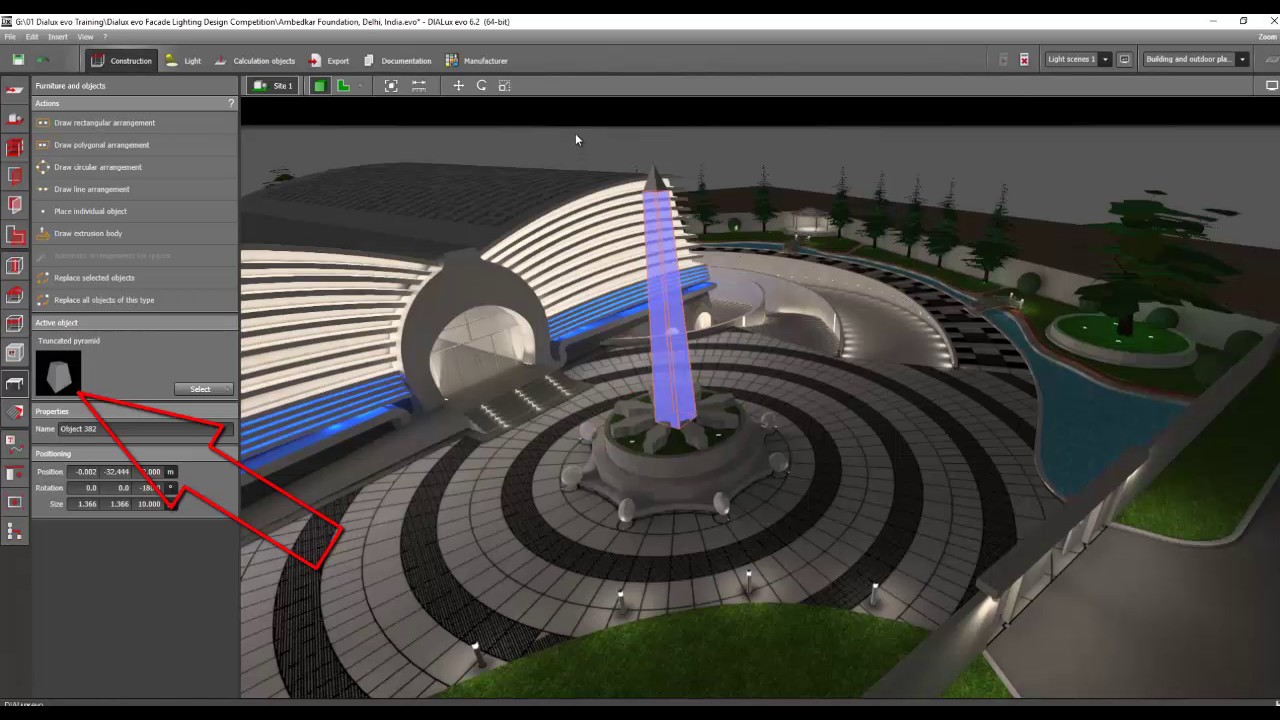Switch to the Light mode tab

pyautogui.click(x=183, y=60)
